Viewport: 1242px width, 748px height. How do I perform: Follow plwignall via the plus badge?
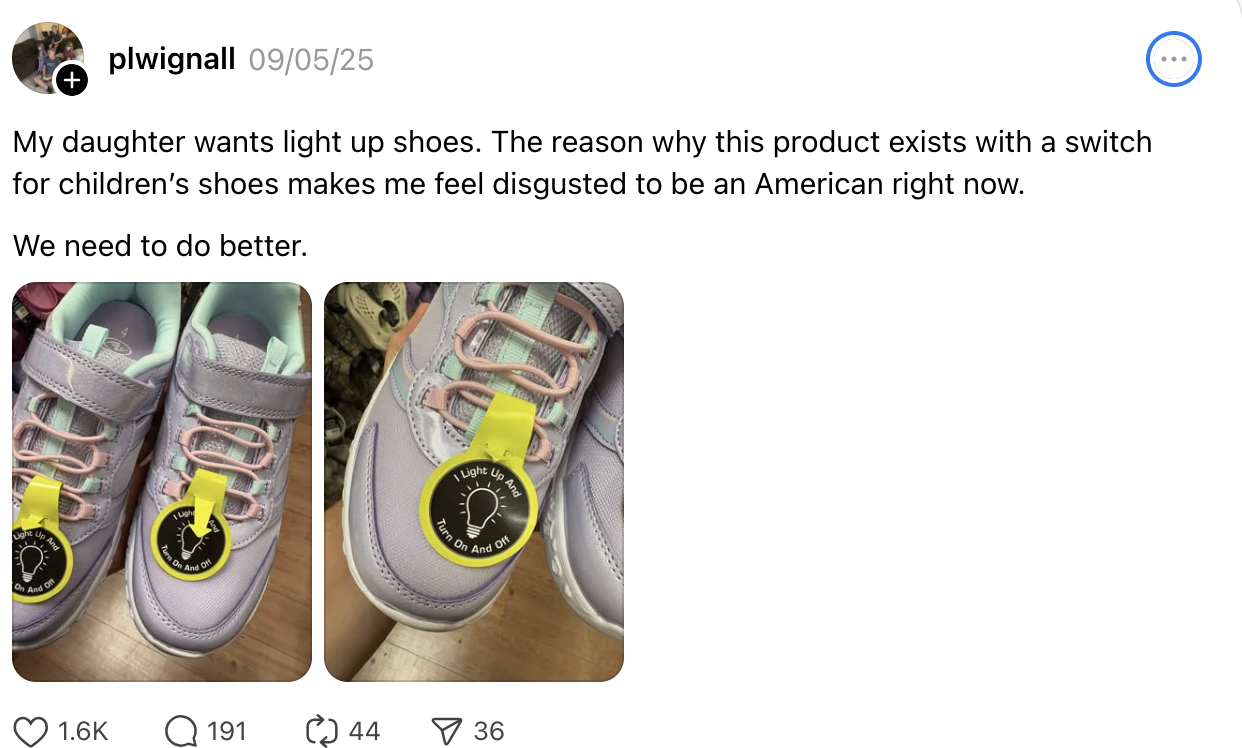(x=72, y=80)
